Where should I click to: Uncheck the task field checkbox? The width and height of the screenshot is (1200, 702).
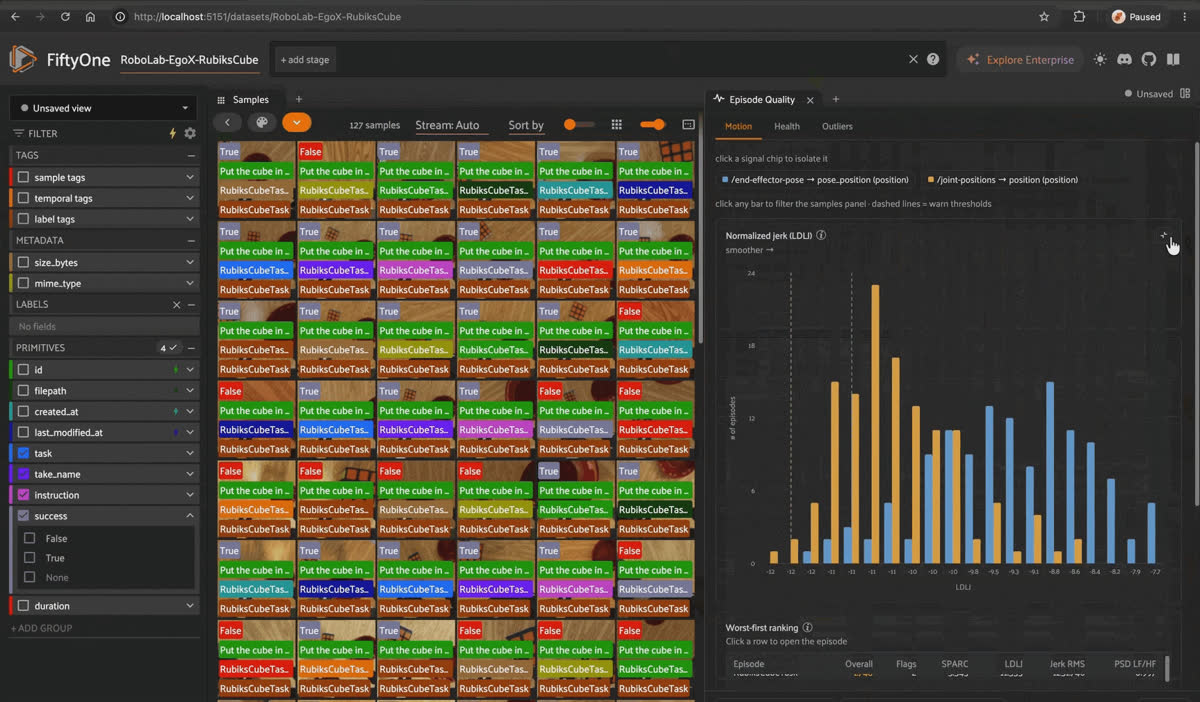(x=24, y=453)
